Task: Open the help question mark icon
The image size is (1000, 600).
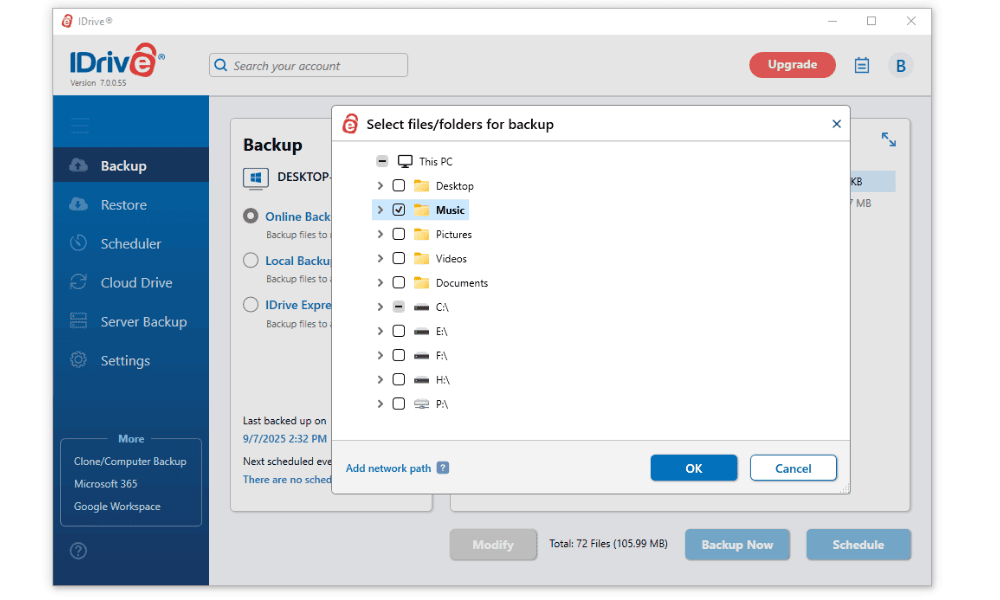Action: (x=77, y=550)
